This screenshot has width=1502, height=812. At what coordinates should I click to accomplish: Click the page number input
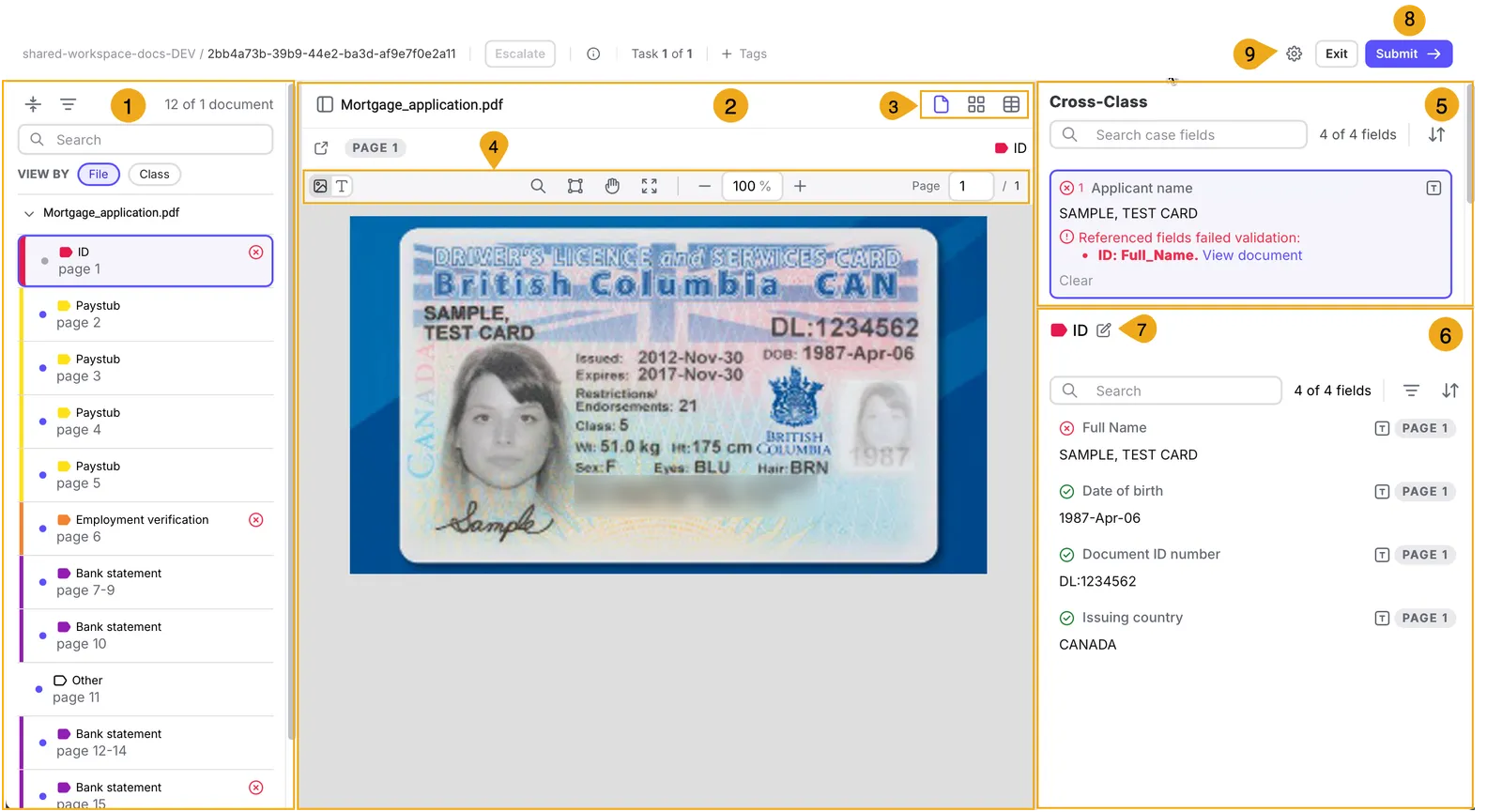click(971, 186)
